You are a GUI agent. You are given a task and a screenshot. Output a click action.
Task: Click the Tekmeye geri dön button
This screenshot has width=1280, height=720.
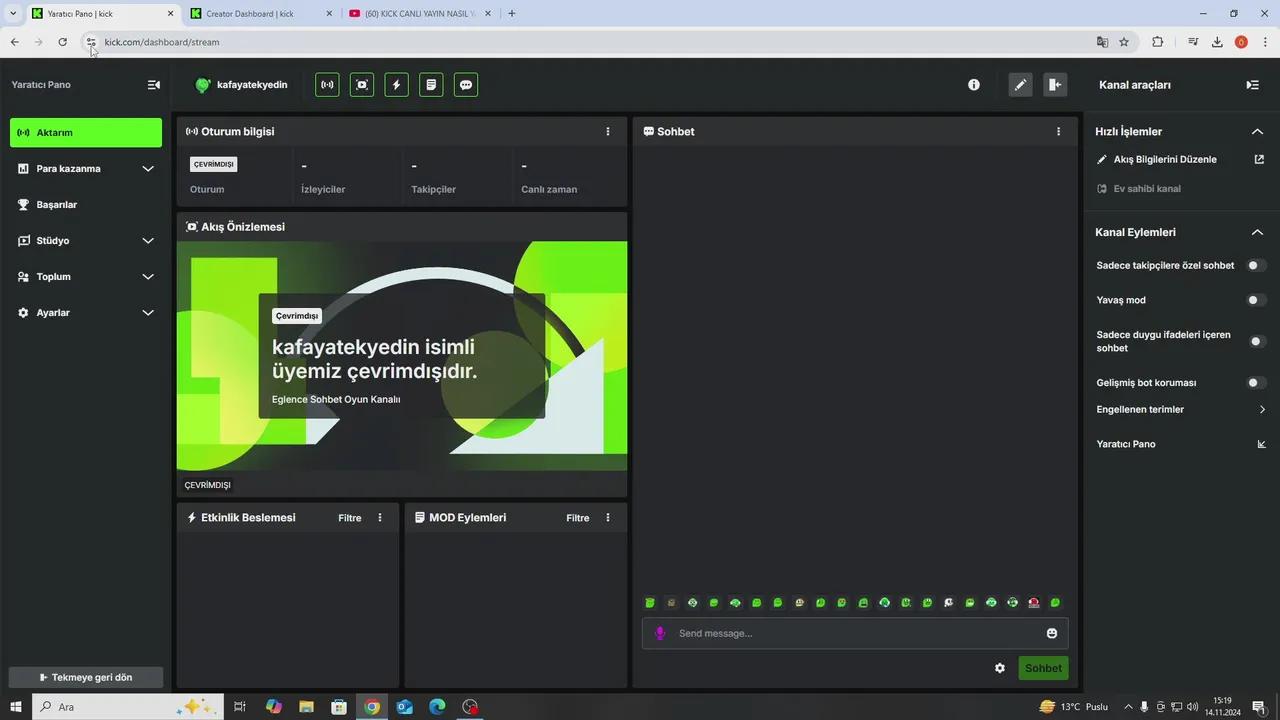click(85, 677)
